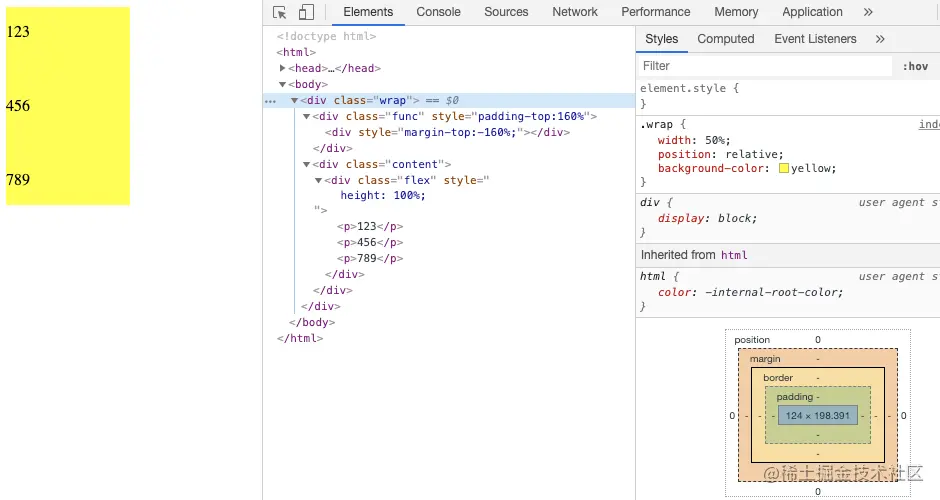
Task: Switch to the Elements tab
Action: (x=368, y=12)
